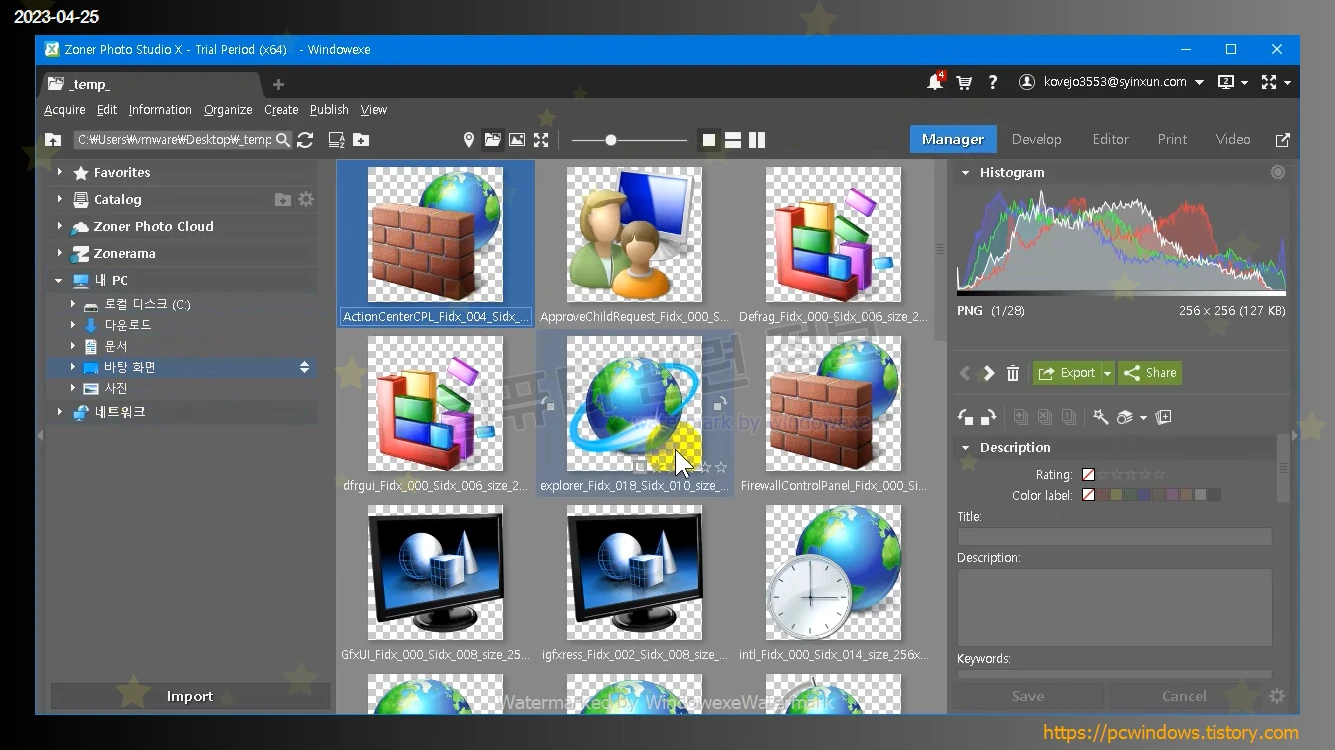Delete the selected image with trash icon

1013,373
